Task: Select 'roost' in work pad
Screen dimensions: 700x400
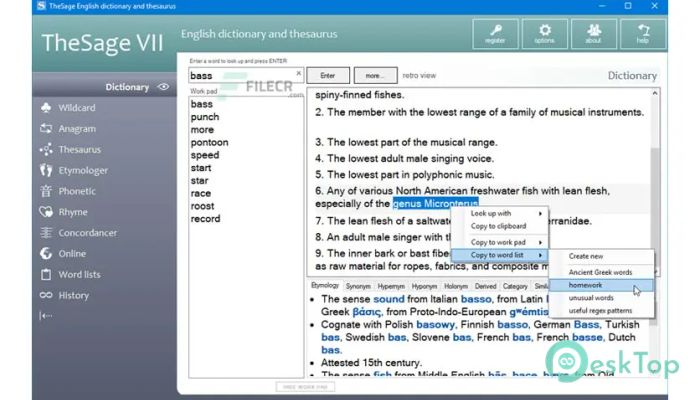Action: pos(203,206)
